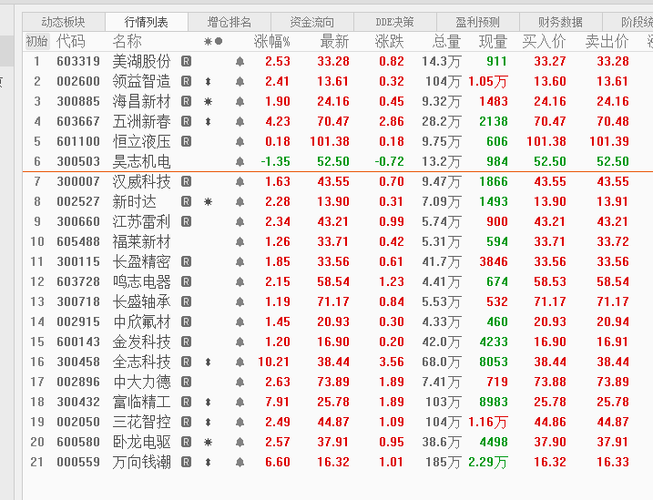Click the up-down marker on 领益智造 row

click(x=208, y=82)
